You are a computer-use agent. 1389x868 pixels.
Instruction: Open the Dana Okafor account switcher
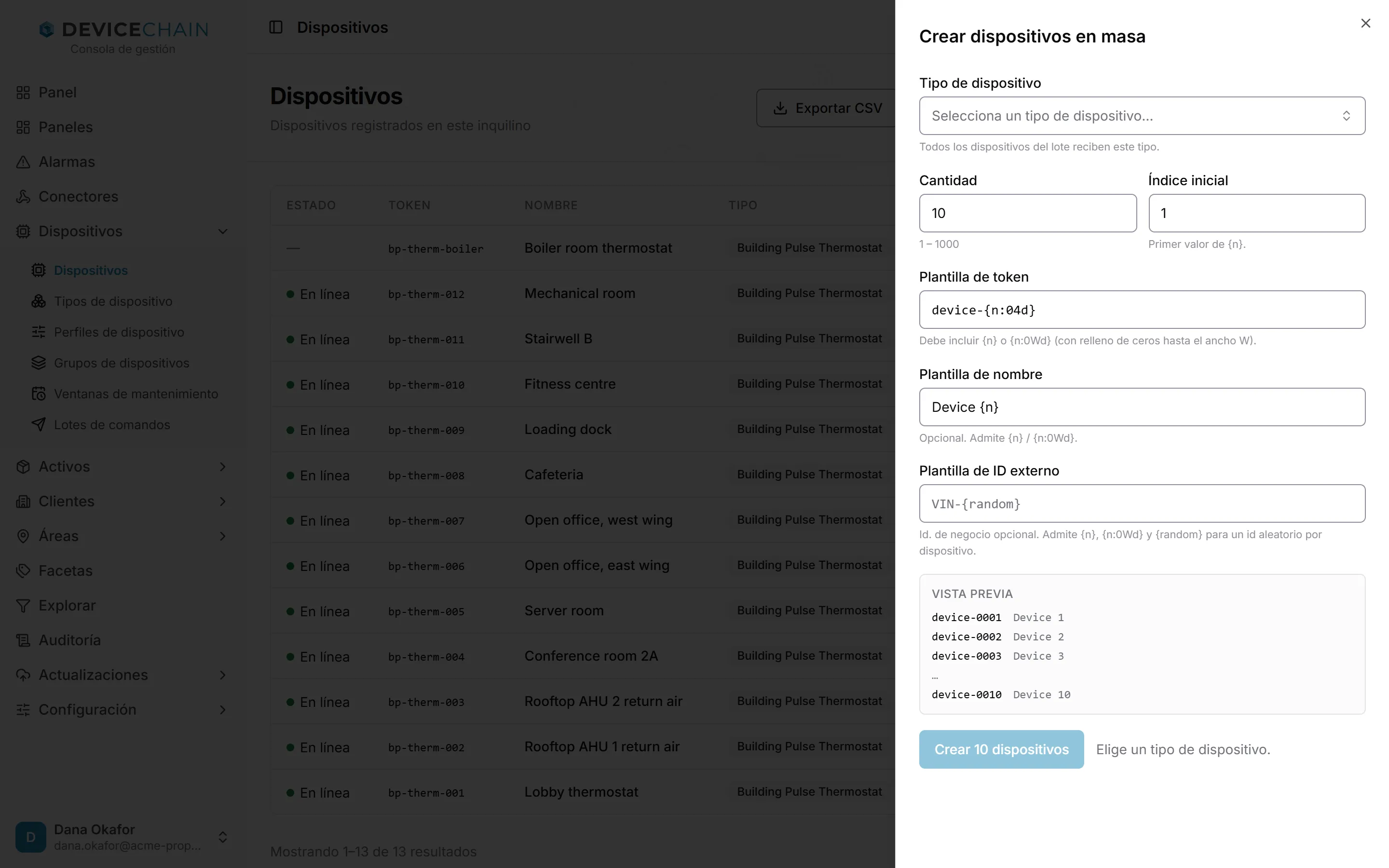point(223,837)
